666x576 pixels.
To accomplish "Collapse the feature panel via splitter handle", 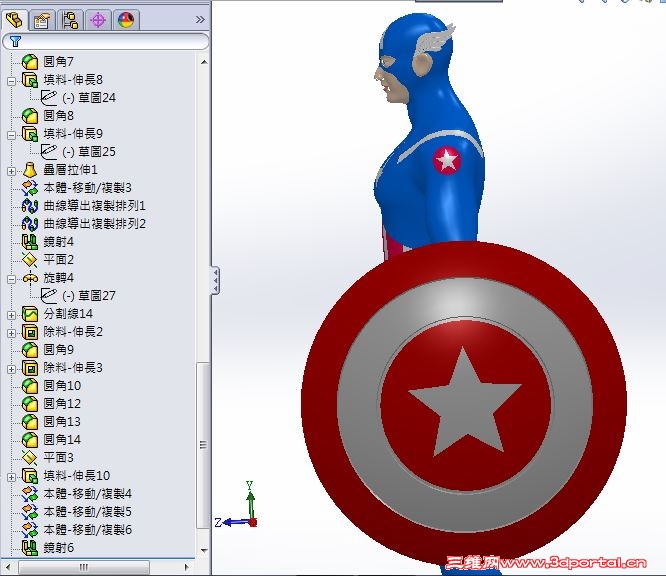I will coord(216,280).
